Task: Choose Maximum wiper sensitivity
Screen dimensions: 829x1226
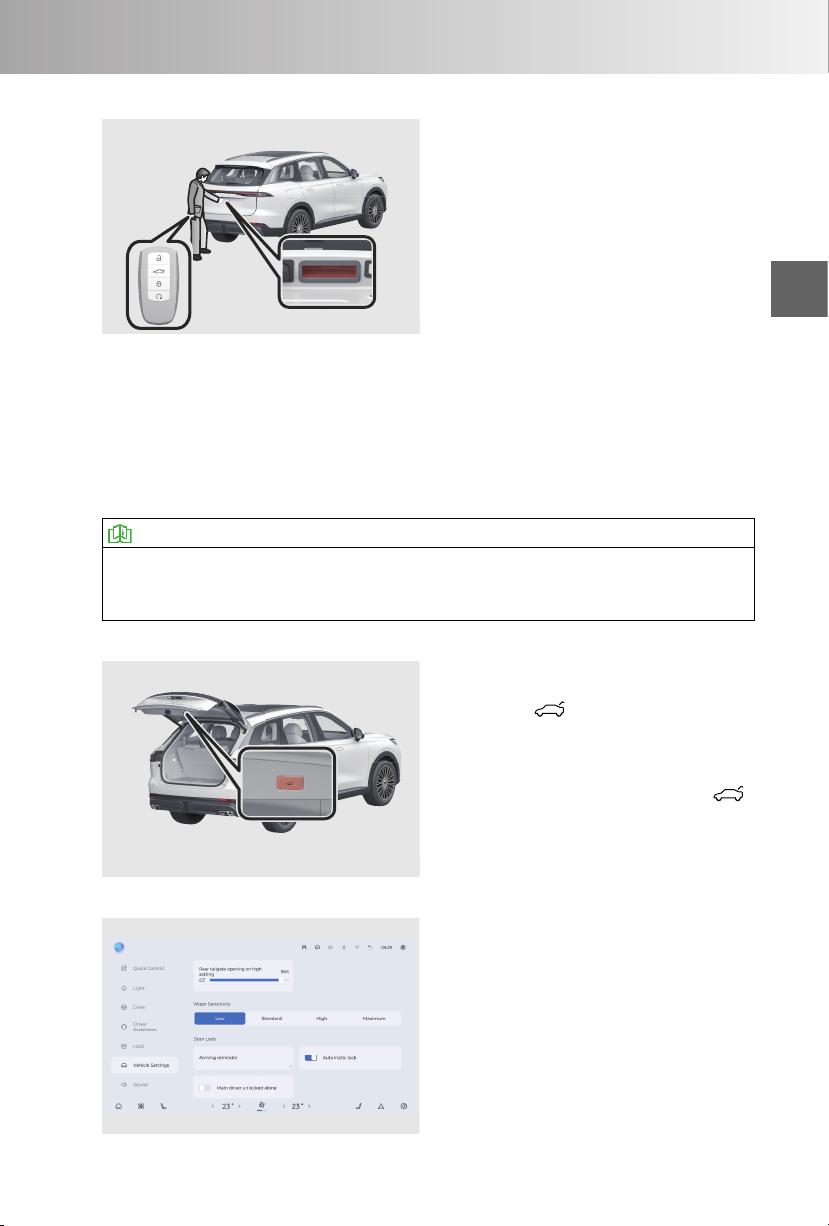Action: coord(375,1018)
